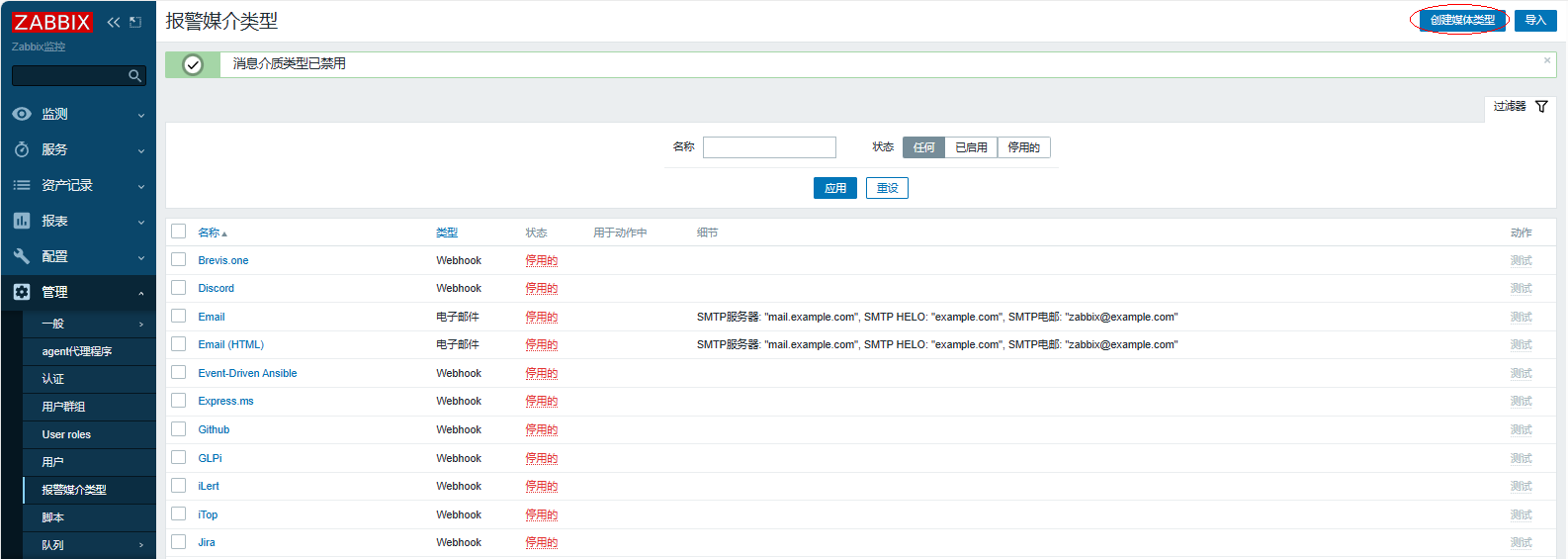
Task: Dismiss the success message with X
Action: 1547,61
